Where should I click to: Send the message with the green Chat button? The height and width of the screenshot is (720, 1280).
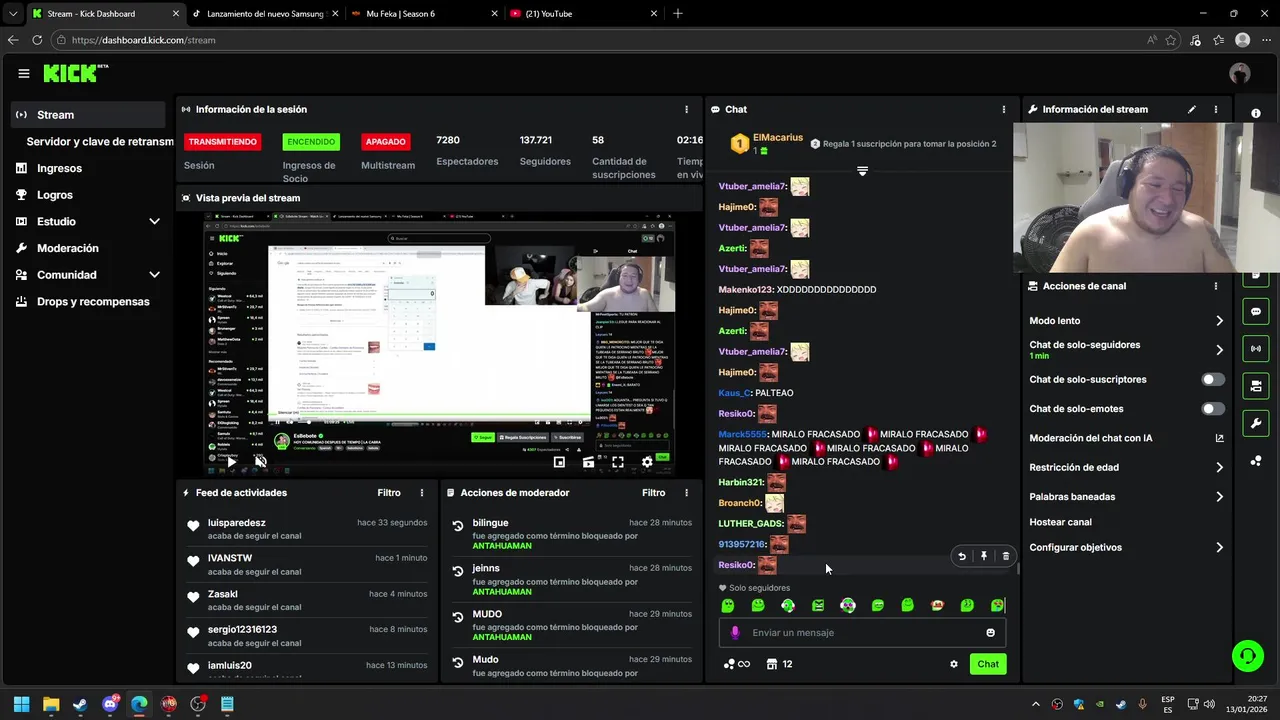988,664
